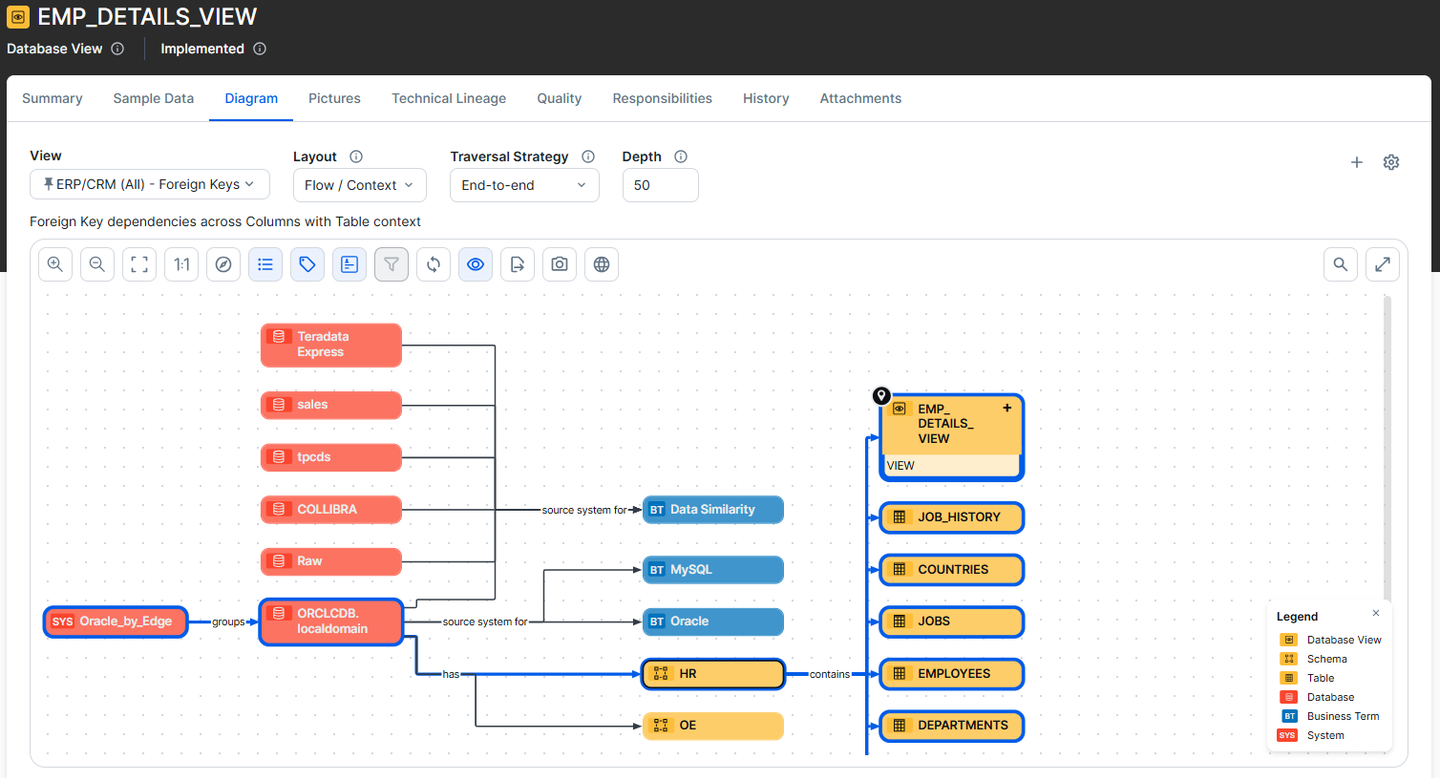Click info icon beside Traversal Strategy
Screen dimensions: 1440x778
pyautogui.click(x=588, y=157)
